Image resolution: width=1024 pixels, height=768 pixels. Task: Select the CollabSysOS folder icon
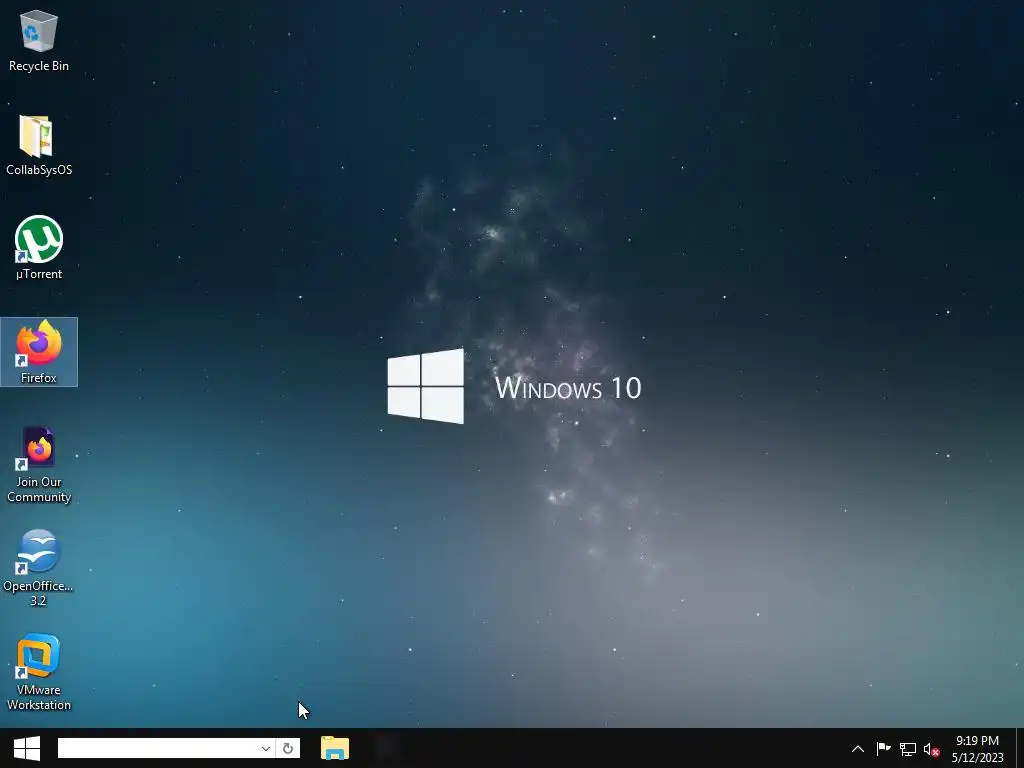pyautogui.click(x=39, y=145)
